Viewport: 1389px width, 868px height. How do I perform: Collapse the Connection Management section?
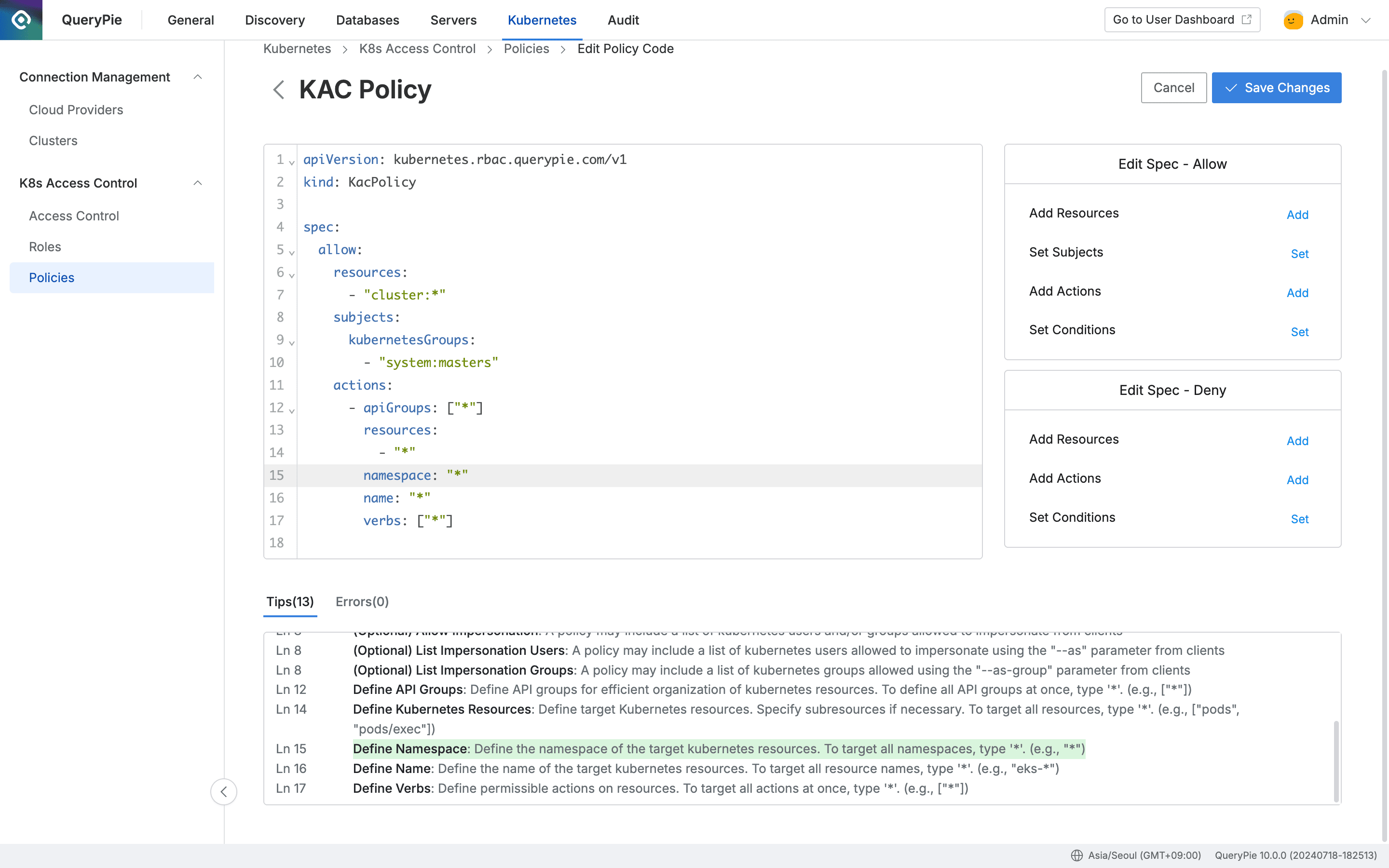[198, 76]
